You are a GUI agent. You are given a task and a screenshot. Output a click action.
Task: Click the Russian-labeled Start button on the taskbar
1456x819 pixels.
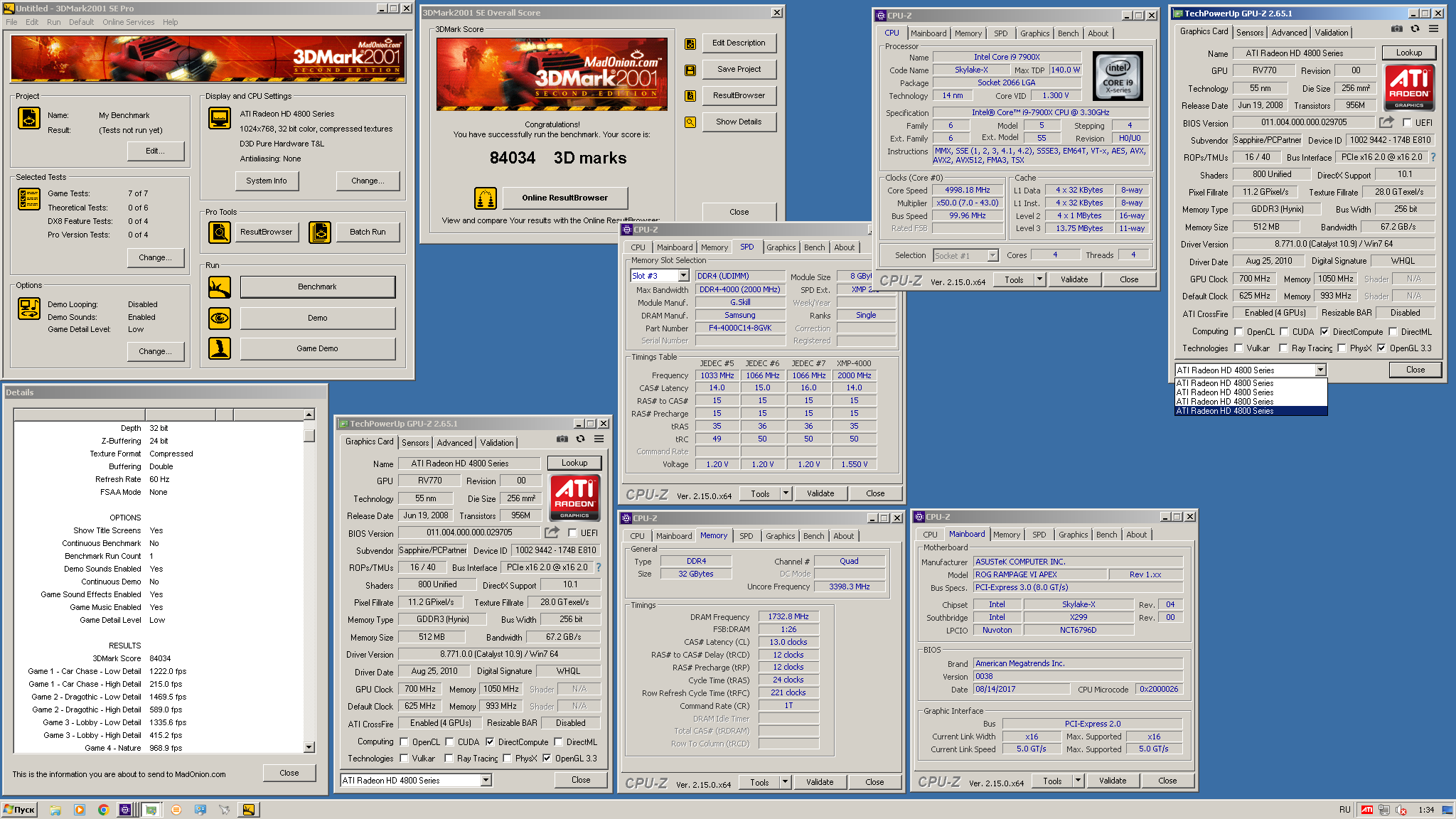pyautogui.click(x=20, y=810)
